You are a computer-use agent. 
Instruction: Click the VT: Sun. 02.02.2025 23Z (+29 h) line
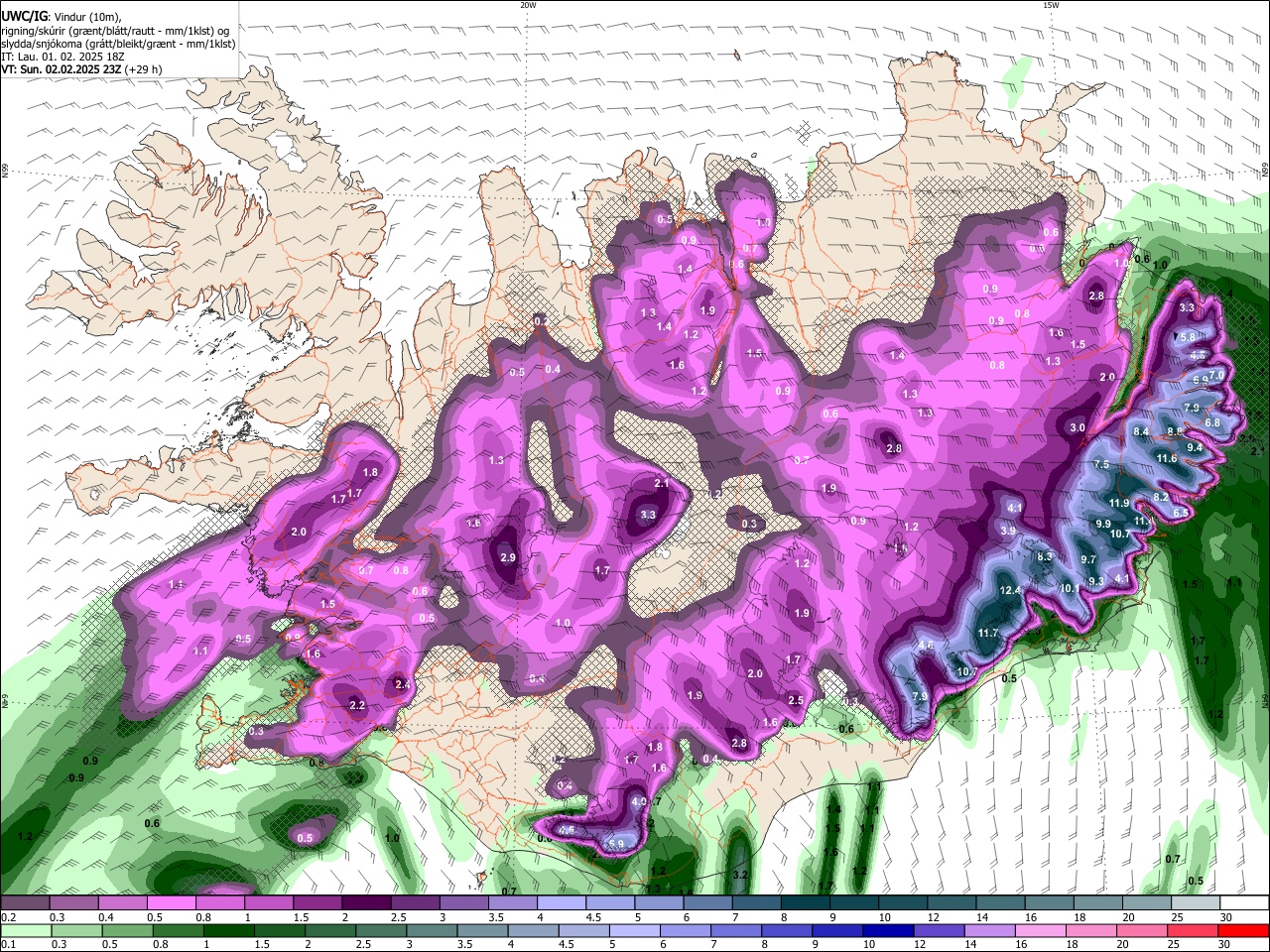pyautogui.click(x=81, y=69)
